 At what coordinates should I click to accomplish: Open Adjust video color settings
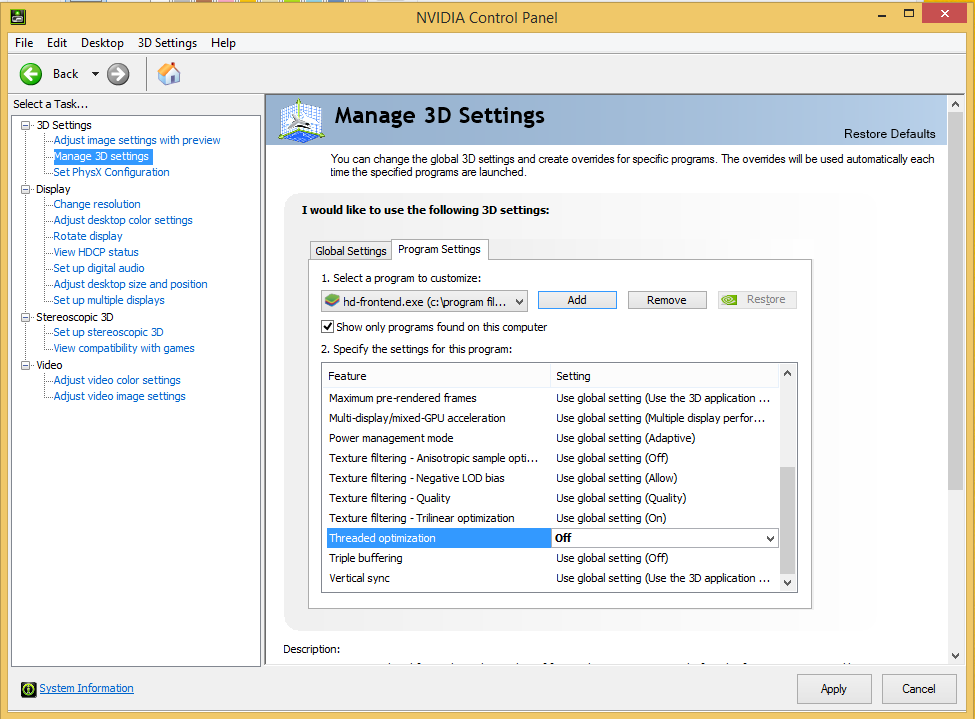point(117,380)
